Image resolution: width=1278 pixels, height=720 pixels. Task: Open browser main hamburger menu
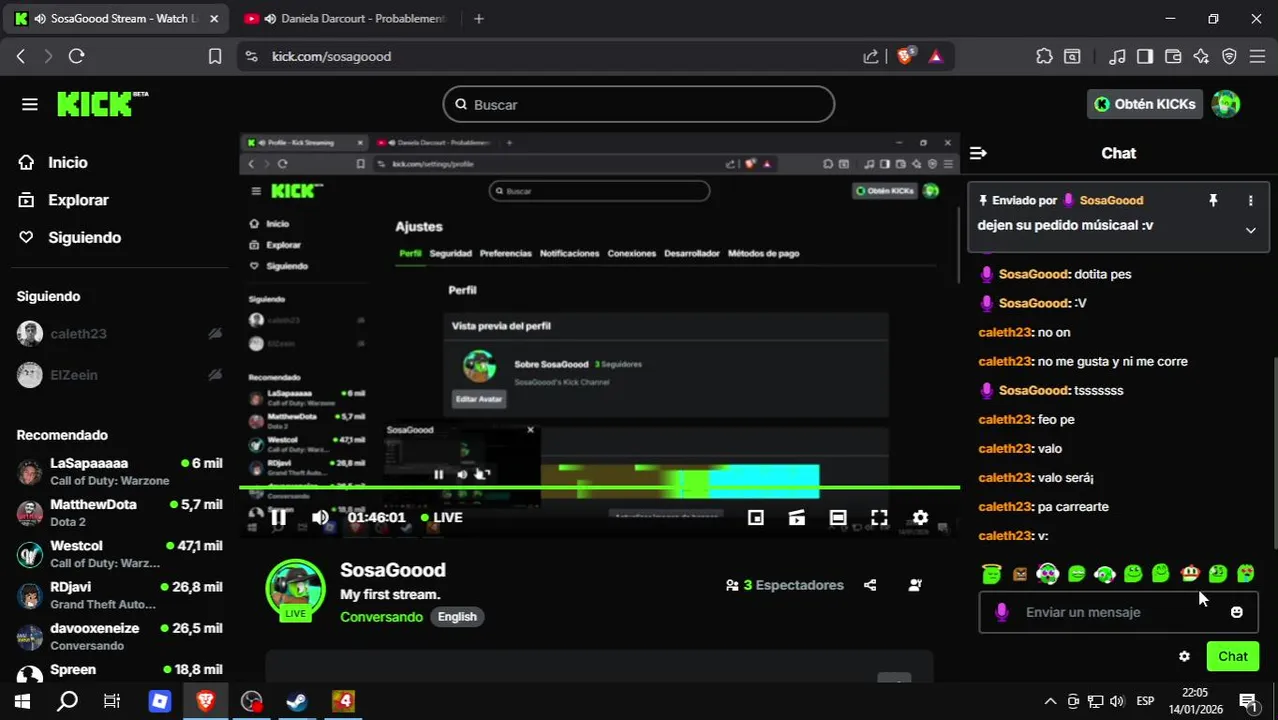1257,57
